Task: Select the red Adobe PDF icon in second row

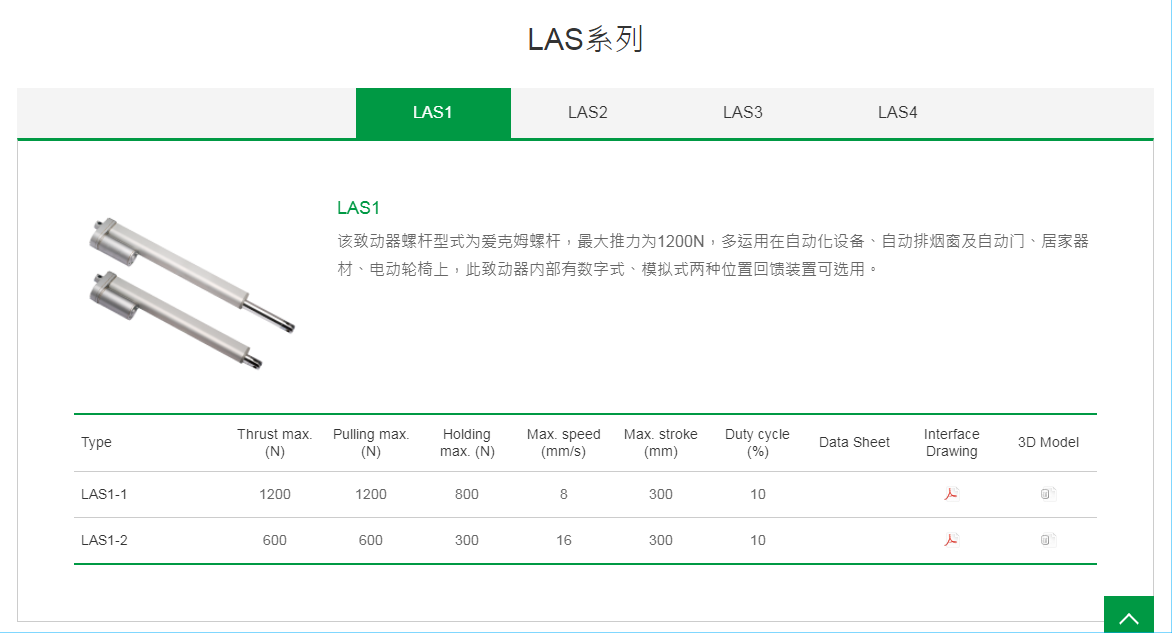Action: [951, 540]
